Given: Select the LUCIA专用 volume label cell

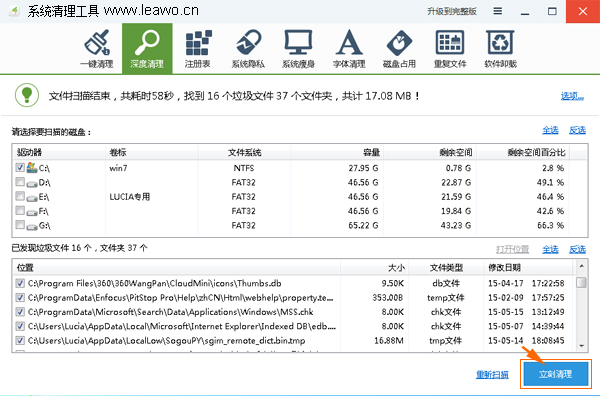Looking at the screenshot, I should pos(130,197).
